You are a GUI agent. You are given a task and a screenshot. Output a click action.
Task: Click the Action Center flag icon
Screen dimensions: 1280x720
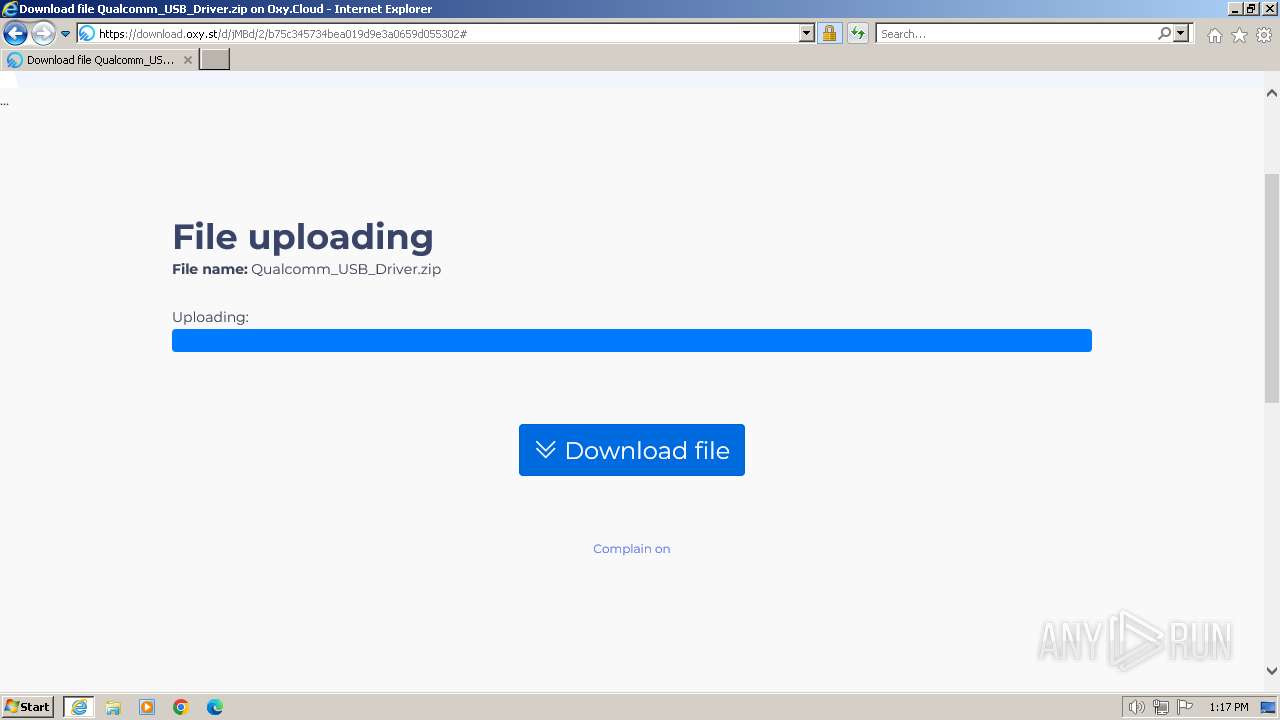pyautogui.click(x=1185, y=707)
